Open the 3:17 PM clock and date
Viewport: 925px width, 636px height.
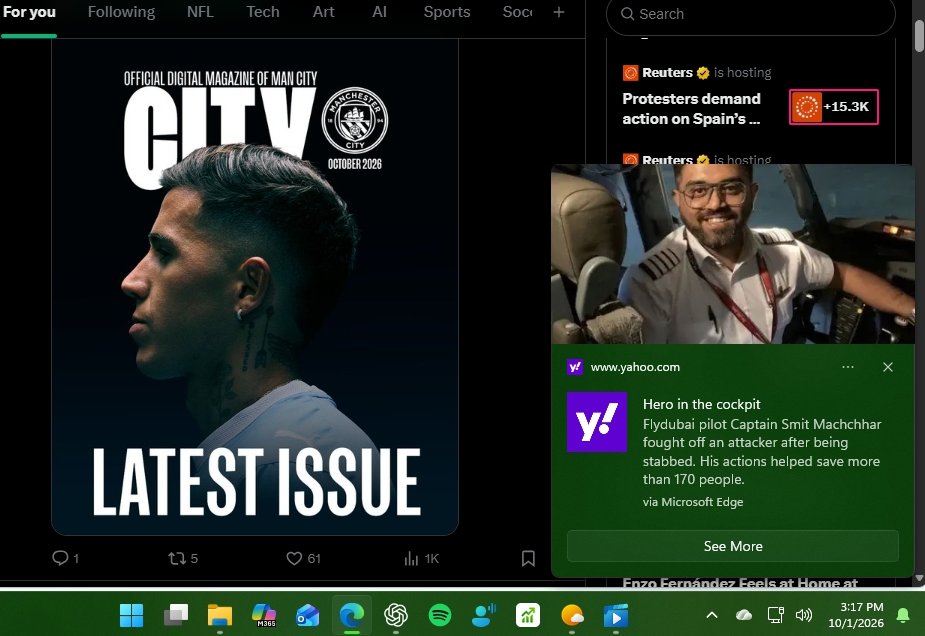[856, 615]
